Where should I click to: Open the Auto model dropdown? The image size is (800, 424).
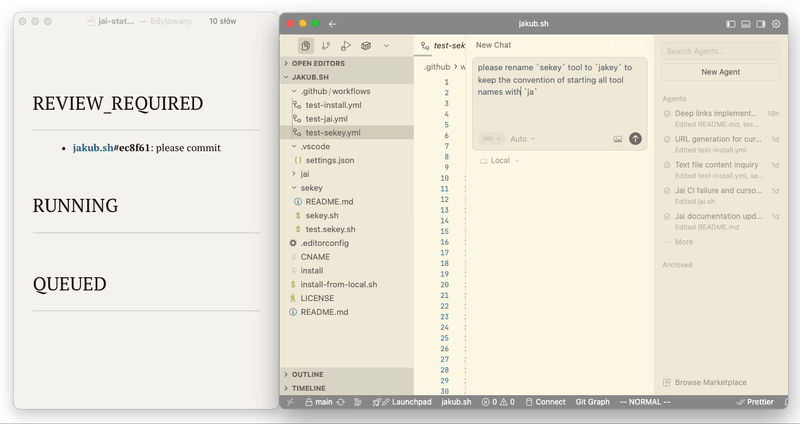click(522, 139)
